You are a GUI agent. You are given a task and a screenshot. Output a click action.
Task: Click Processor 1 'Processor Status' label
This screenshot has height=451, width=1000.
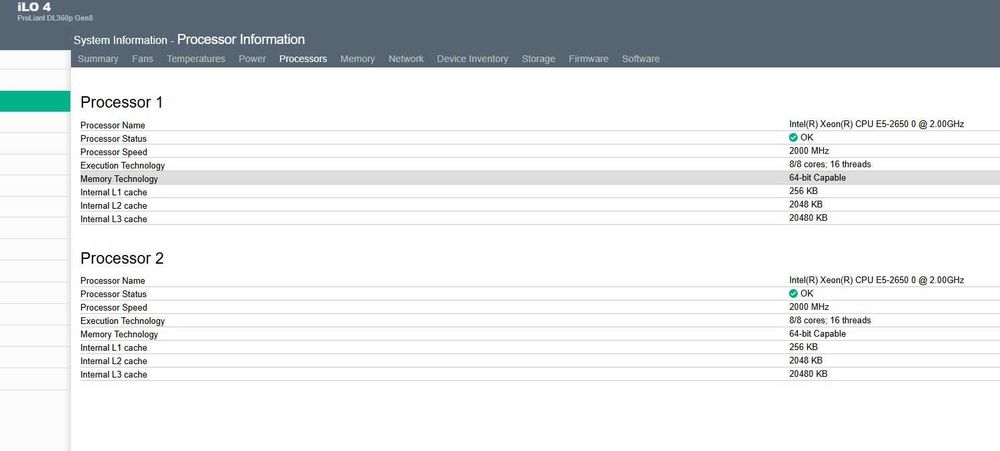[x=114, y=139]
